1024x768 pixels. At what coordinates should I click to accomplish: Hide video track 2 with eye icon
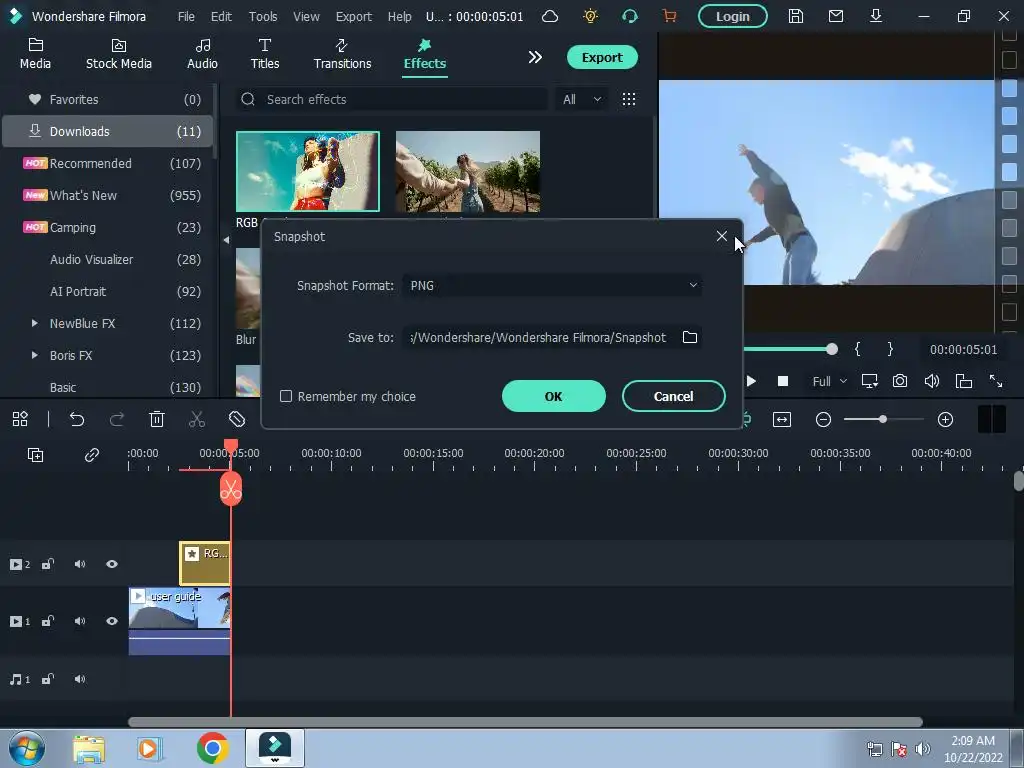(x=112, y=564)
